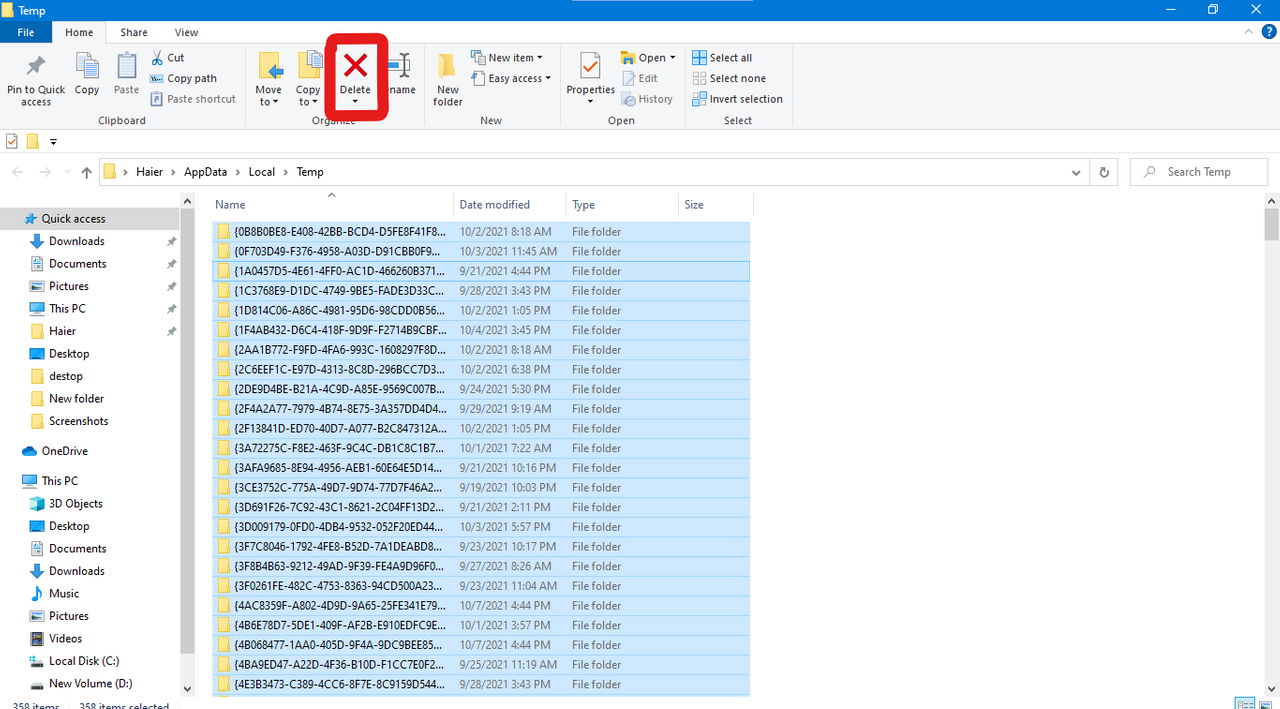Click Haier in the address breadcrumb
Image resolution: width=1280 pixels, height=709 pixels.
point(150,172)
